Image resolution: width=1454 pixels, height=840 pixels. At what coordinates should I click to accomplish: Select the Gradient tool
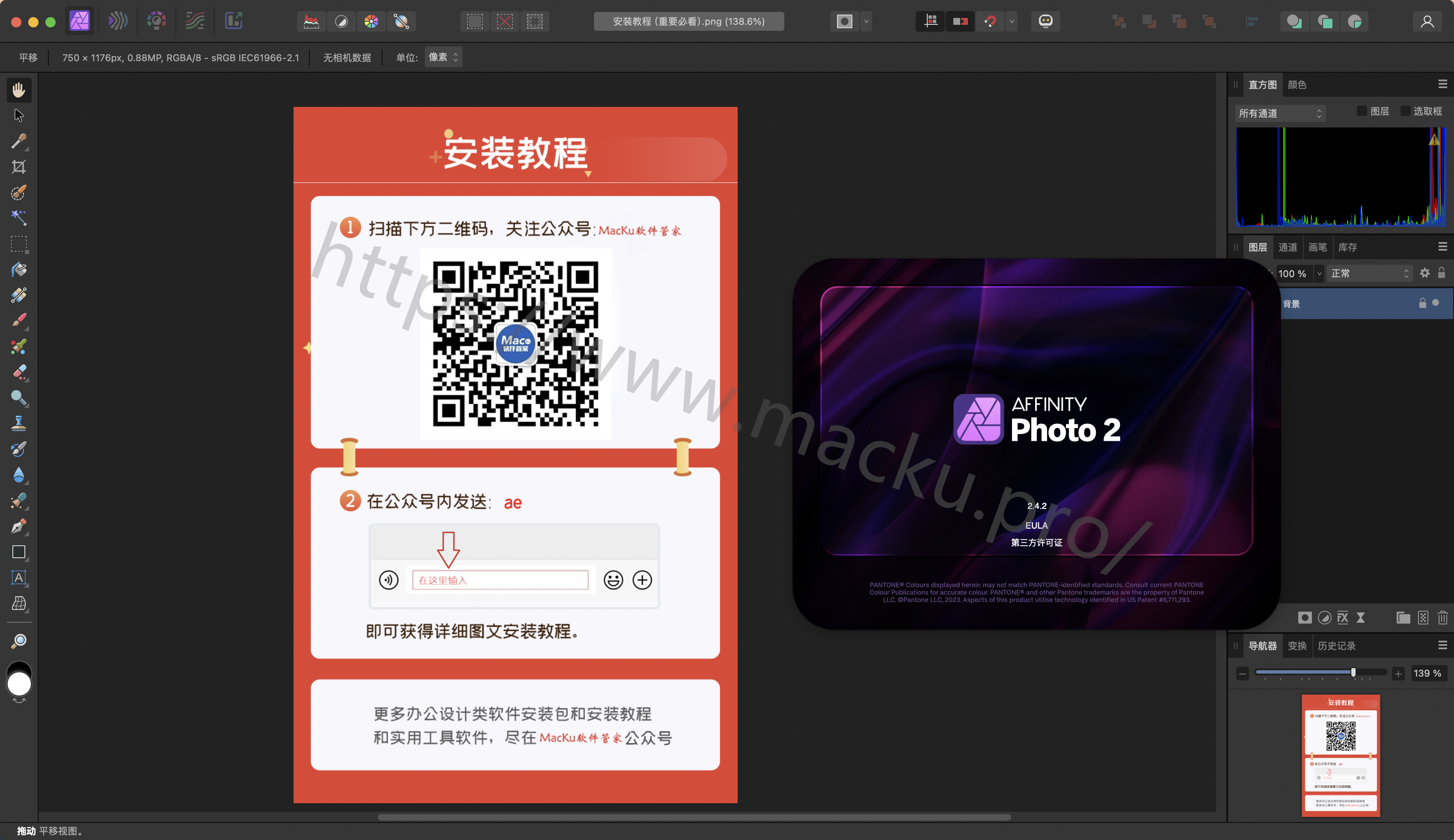(x=18, y=295)
